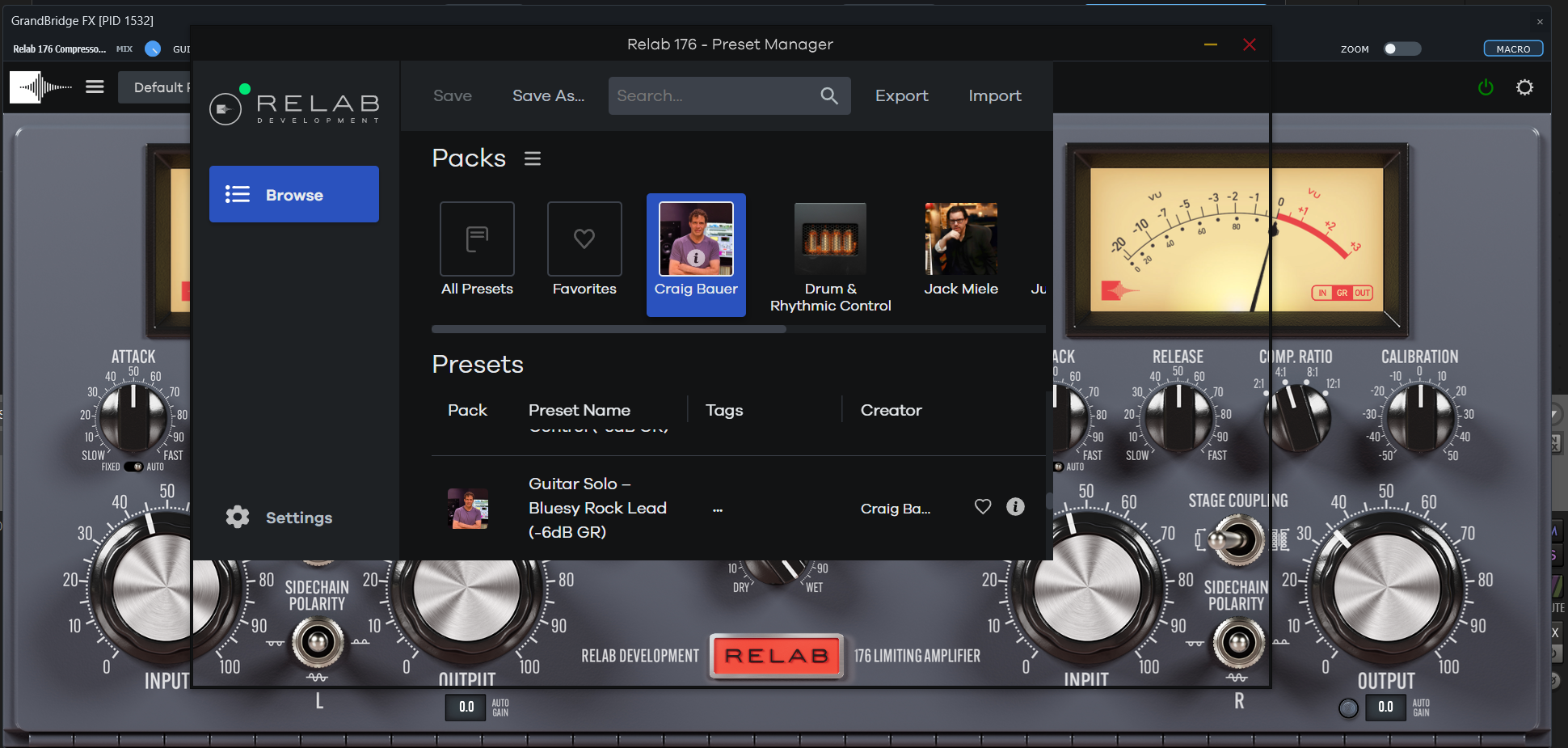Click the left channel output 0.0 value box
1568x748 pixels.
click(x=466, y=708)
